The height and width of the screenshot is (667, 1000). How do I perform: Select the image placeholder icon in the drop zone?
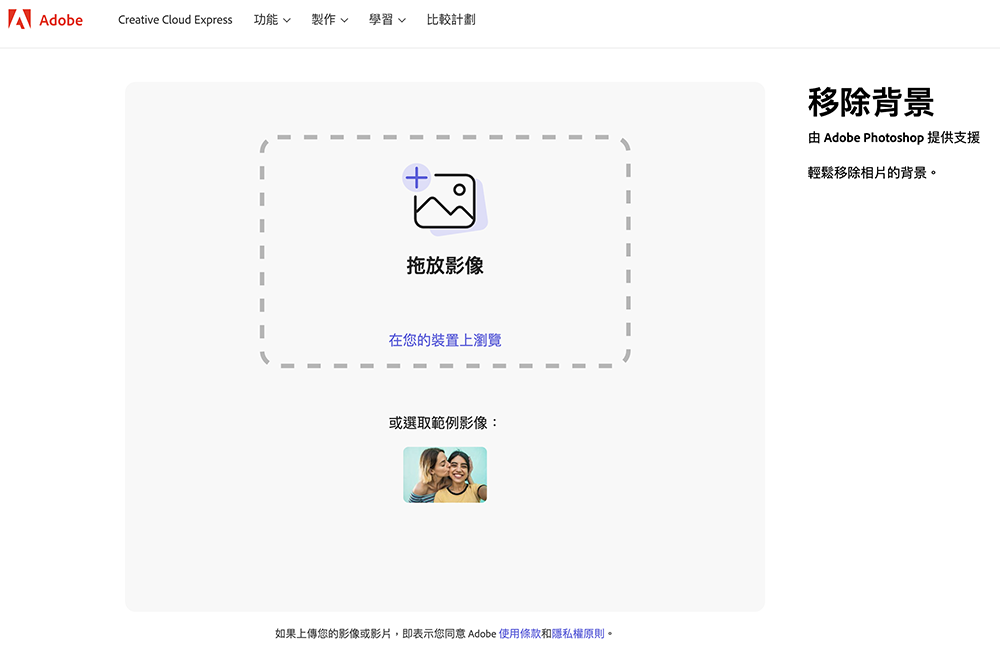click(449, 201)
